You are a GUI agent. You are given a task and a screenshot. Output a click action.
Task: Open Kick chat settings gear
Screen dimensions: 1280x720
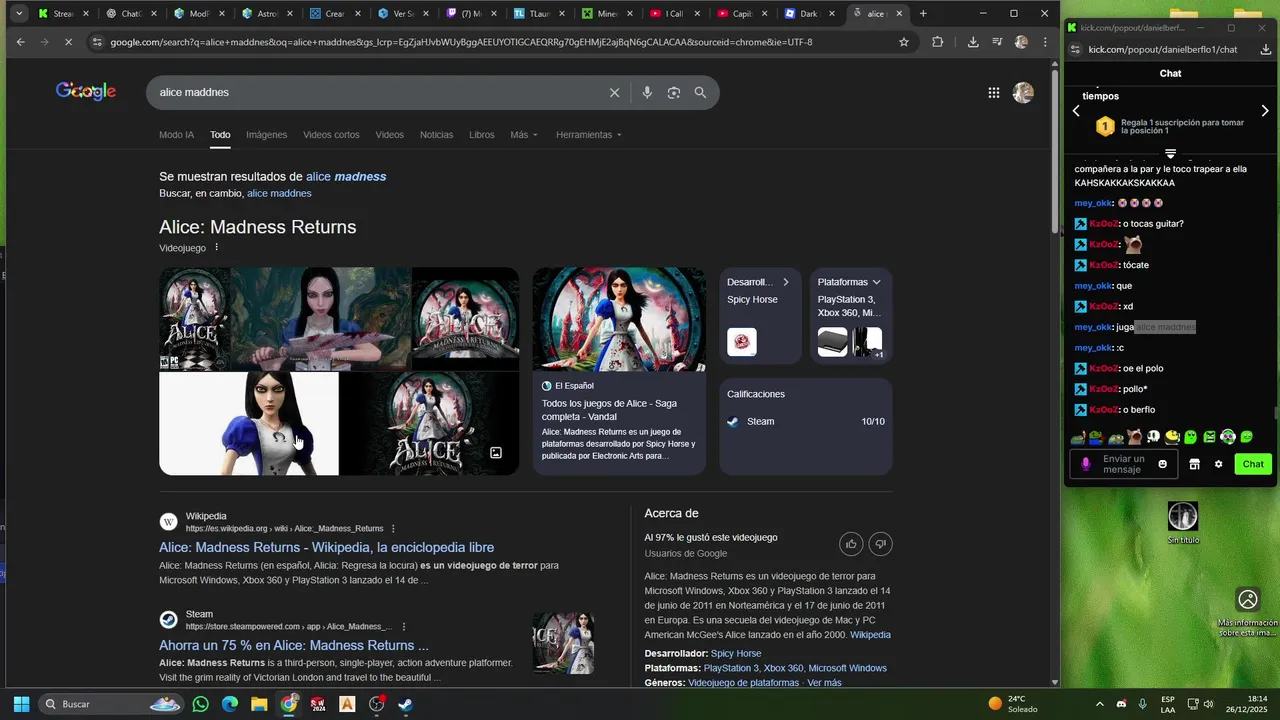point(1218,464)
